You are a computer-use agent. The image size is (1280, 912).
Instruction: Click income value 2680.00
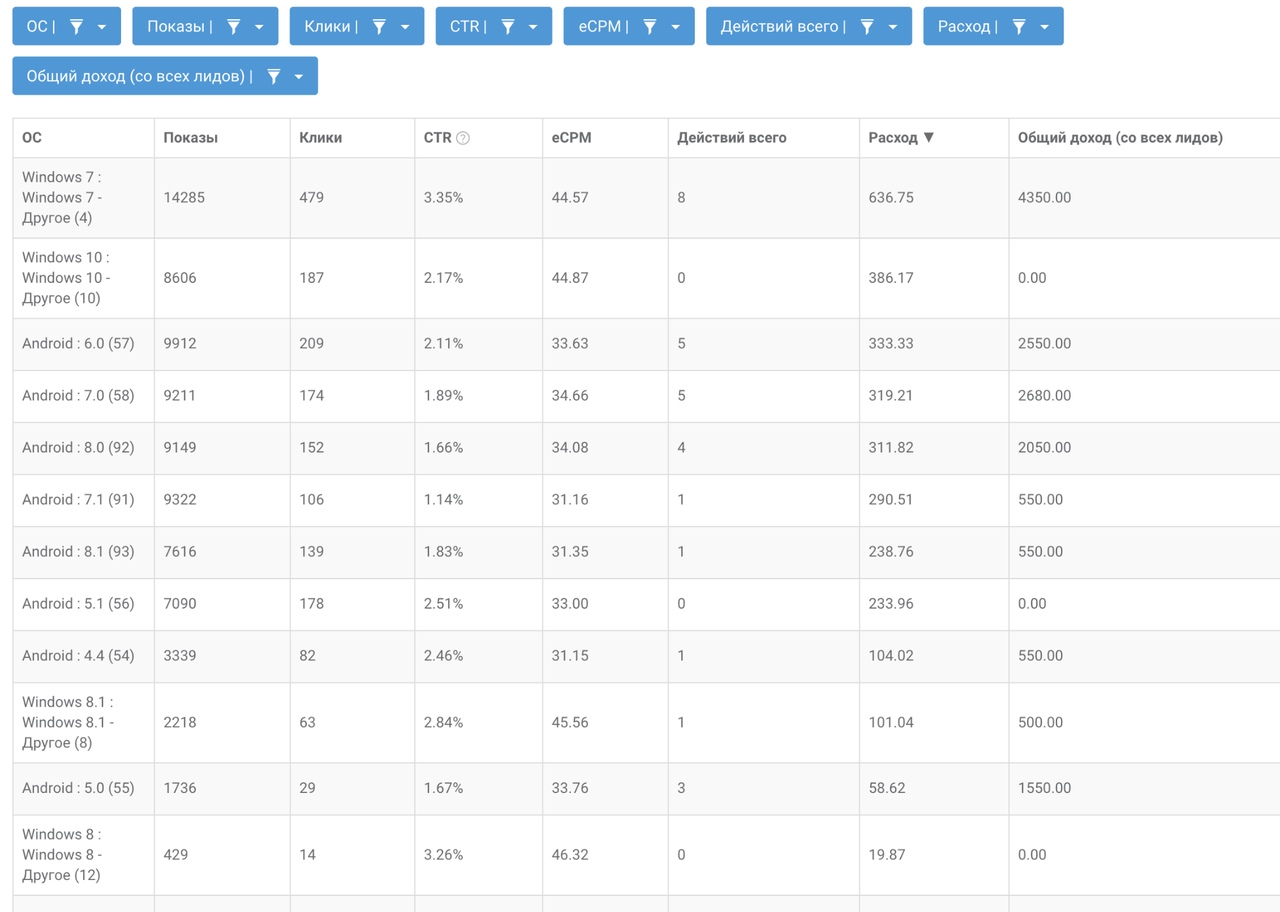[1044, 395]
